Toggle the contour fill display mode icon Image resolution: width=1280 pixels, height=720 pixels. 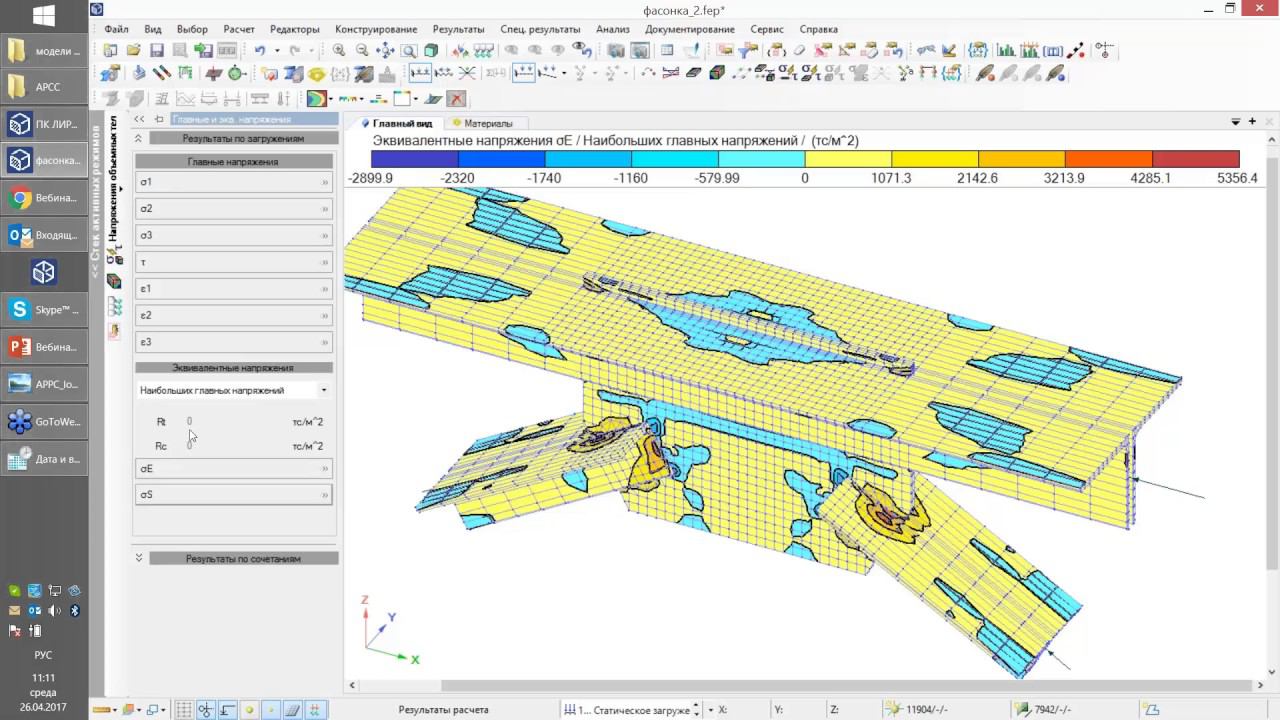[316, 98]
